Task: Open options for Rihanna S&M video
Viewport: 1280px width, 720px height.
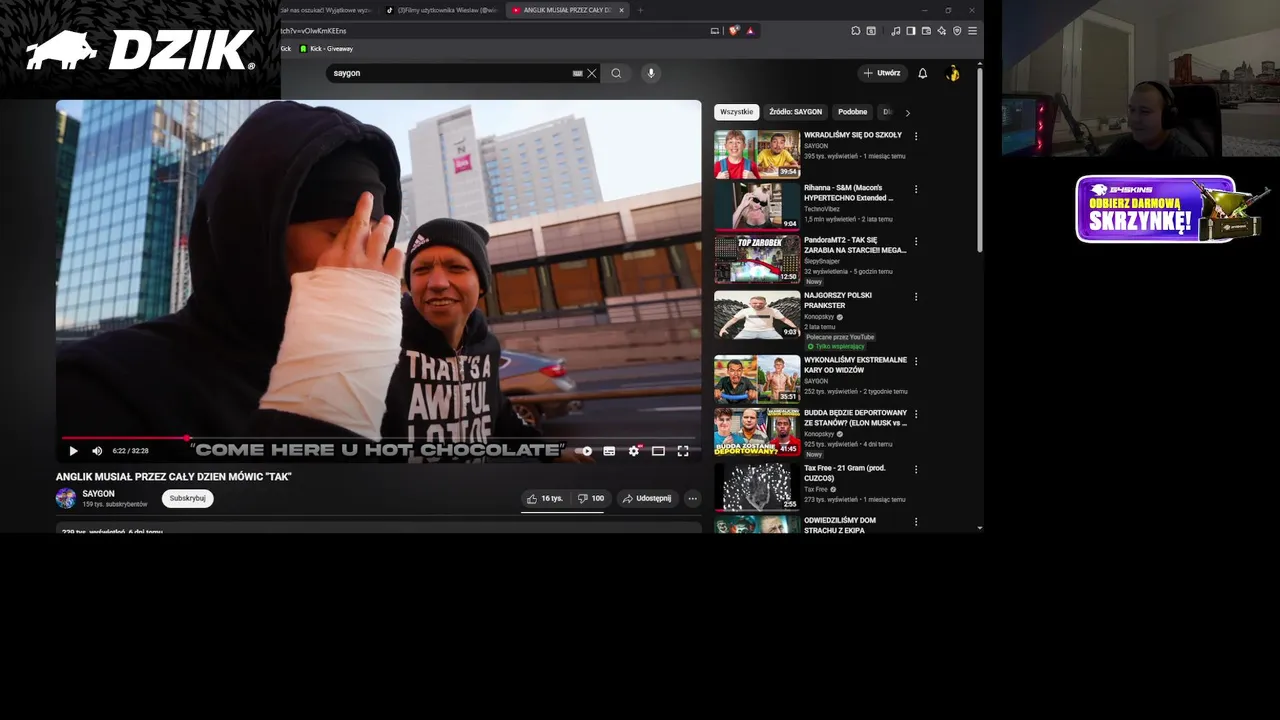Action: (x=916, y=189)
